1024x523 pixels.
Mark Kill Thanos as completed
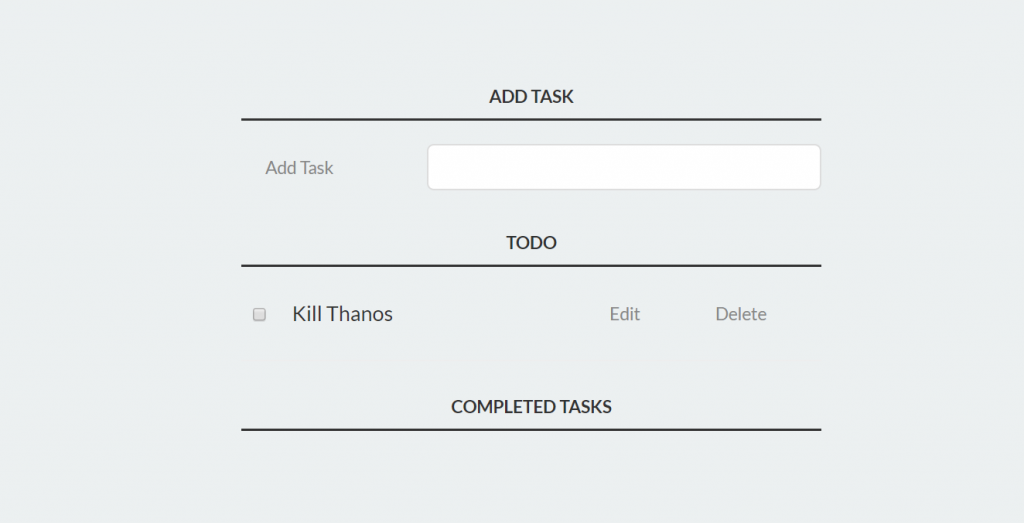tap(260, 314)
